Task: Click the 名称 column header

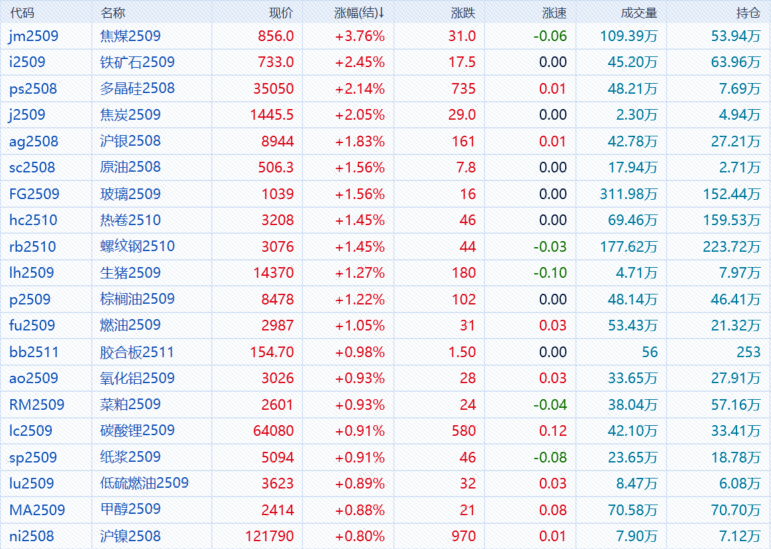Action: [x=113, y=13]
